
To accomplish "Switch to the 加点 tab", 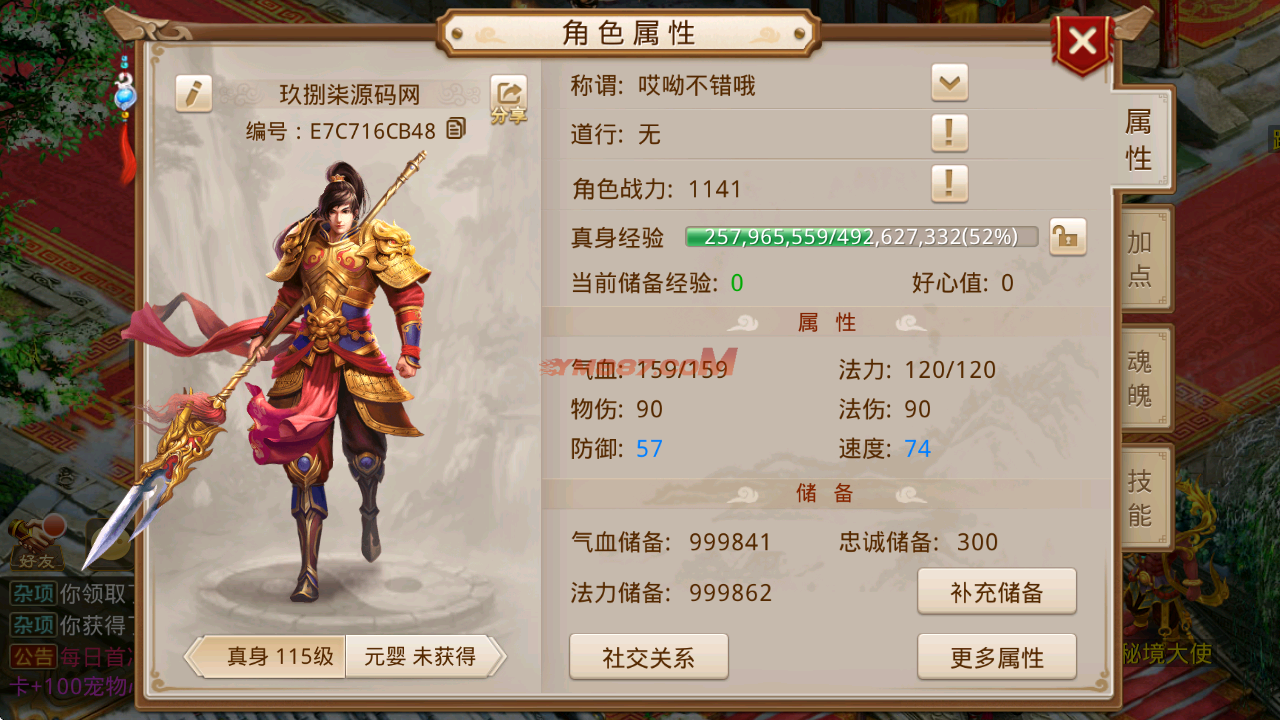I will 1141,259.
